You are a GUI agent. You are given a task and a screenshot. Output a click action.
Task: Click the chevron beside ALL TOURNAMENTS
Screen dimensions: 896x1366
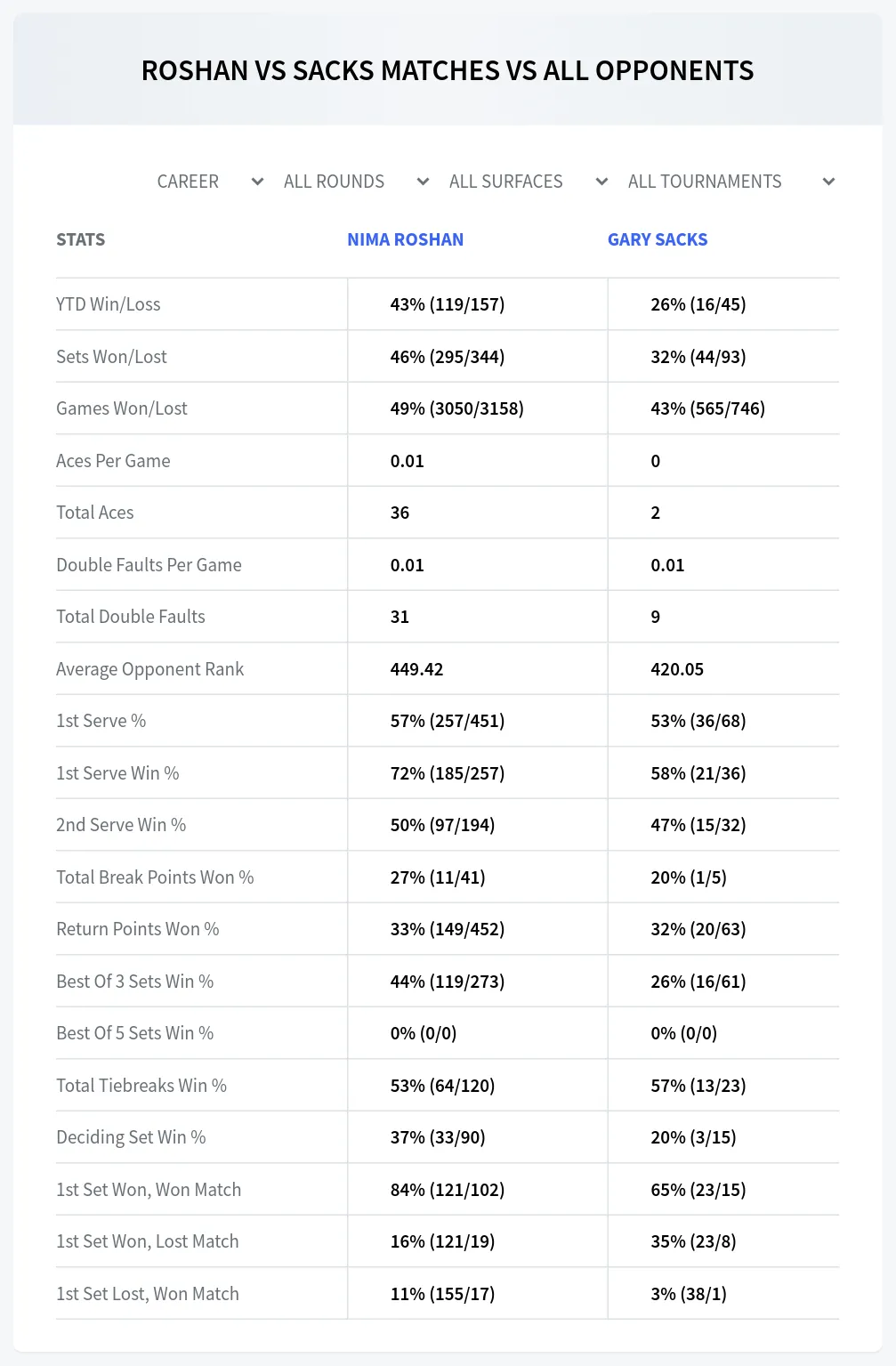[828, 182]
